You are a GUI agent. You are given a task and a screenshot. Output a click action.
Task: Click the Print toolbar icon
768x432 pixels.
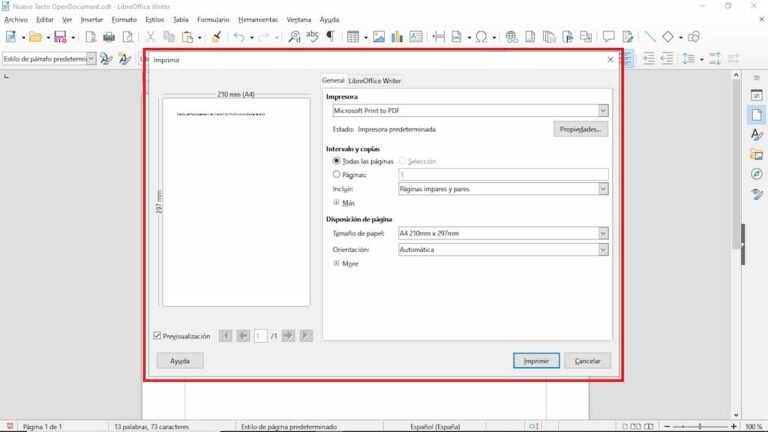pyautogui.click(x=109, y=37)
